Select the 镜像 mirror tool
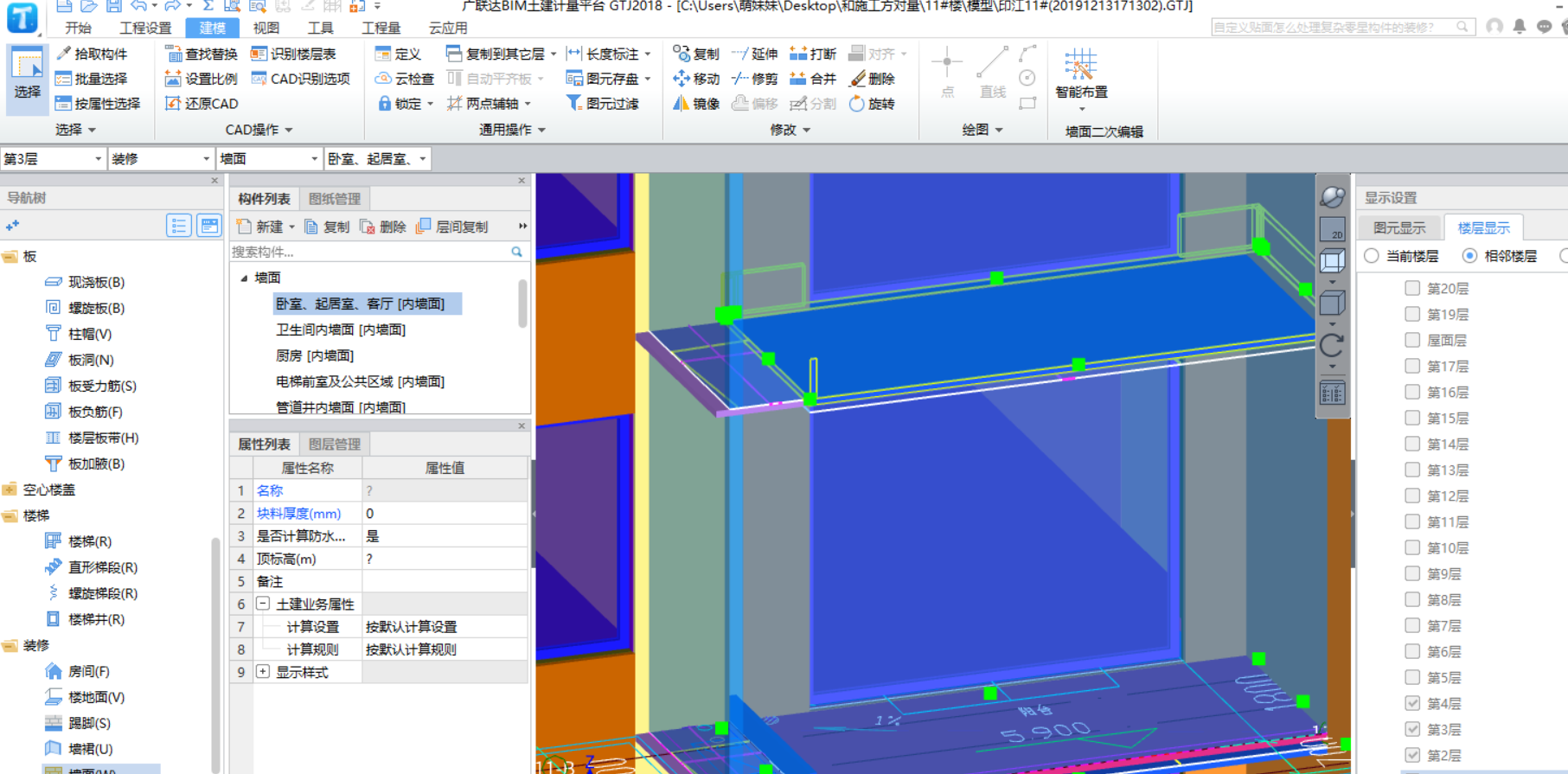Viewport: 1568px width, 774px height. [x=696, y=104]
